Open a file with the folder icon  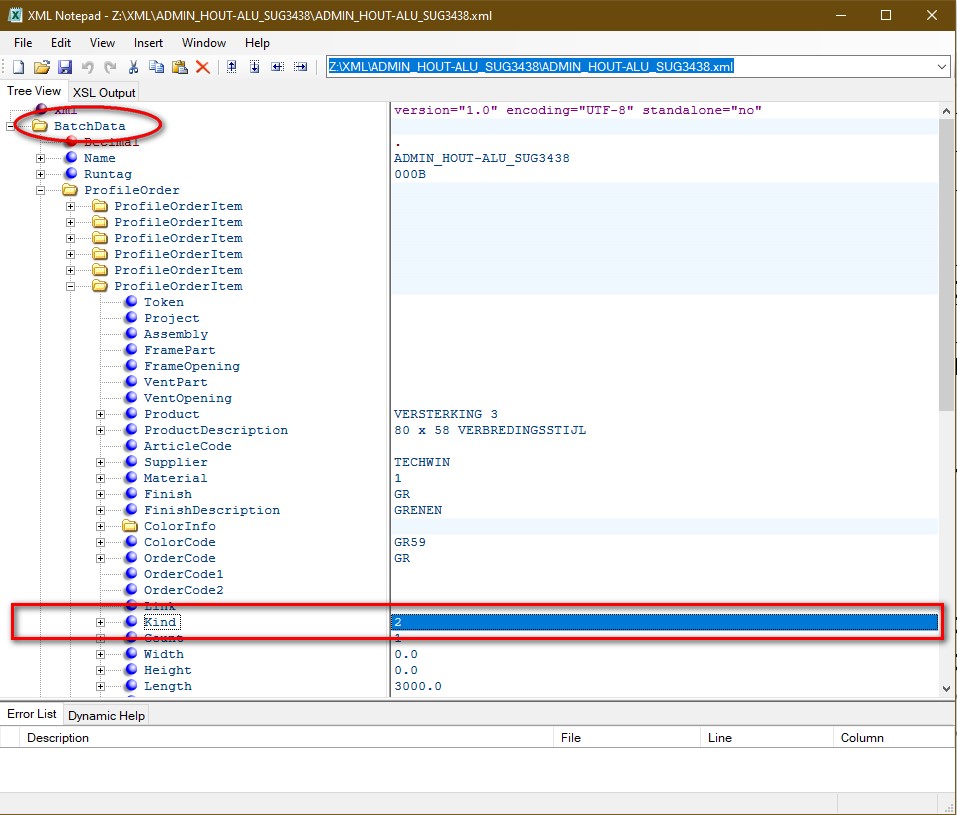pyautogui.click(x=42, y=67)
